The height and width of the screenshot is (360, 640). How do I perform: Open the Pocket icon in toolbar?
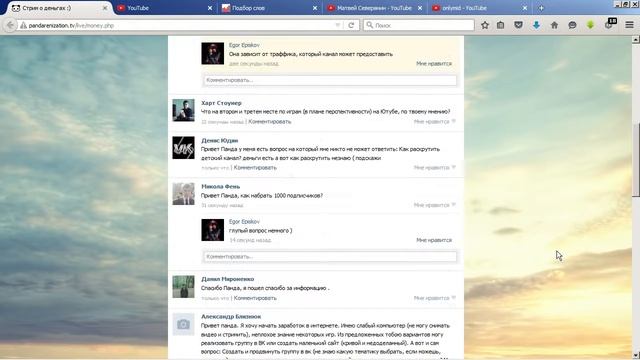(x=518, y=25)
